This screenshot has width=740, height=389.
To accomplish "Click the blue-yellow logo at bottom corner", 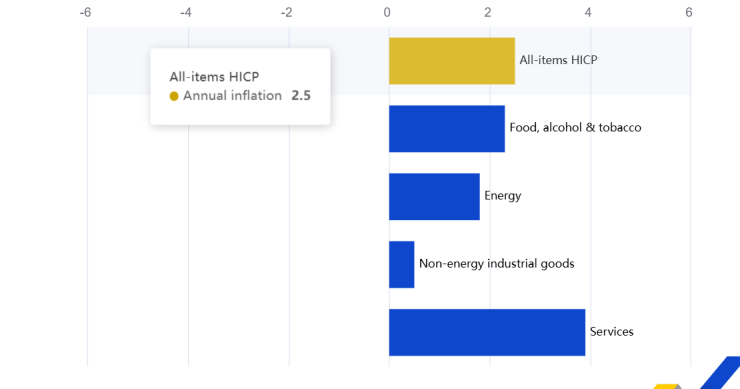I will pos(697,373).
